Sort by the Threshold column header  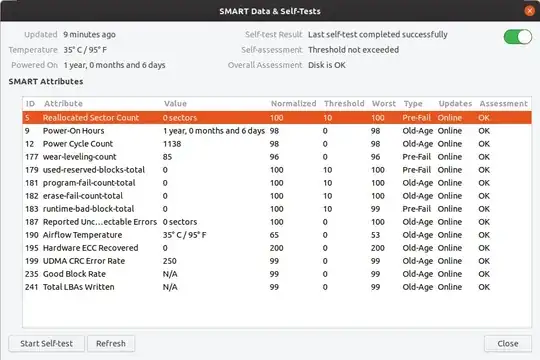tap(344, 104)
